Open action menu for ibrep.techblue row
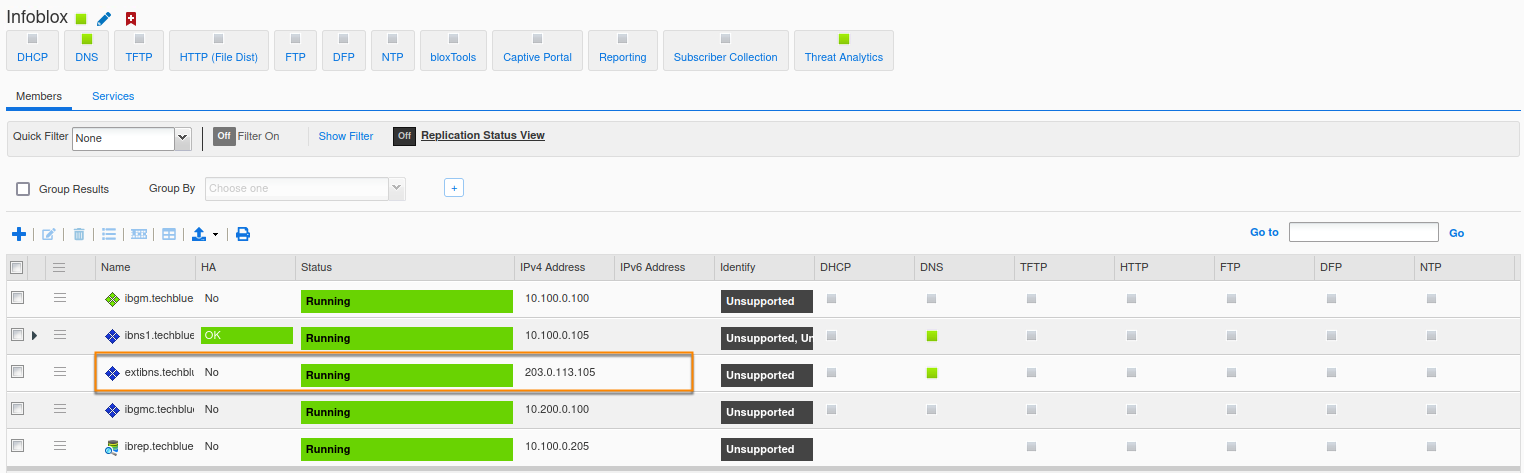Image resolution: width=1524 pixels, height=473 pixels. 59,445
